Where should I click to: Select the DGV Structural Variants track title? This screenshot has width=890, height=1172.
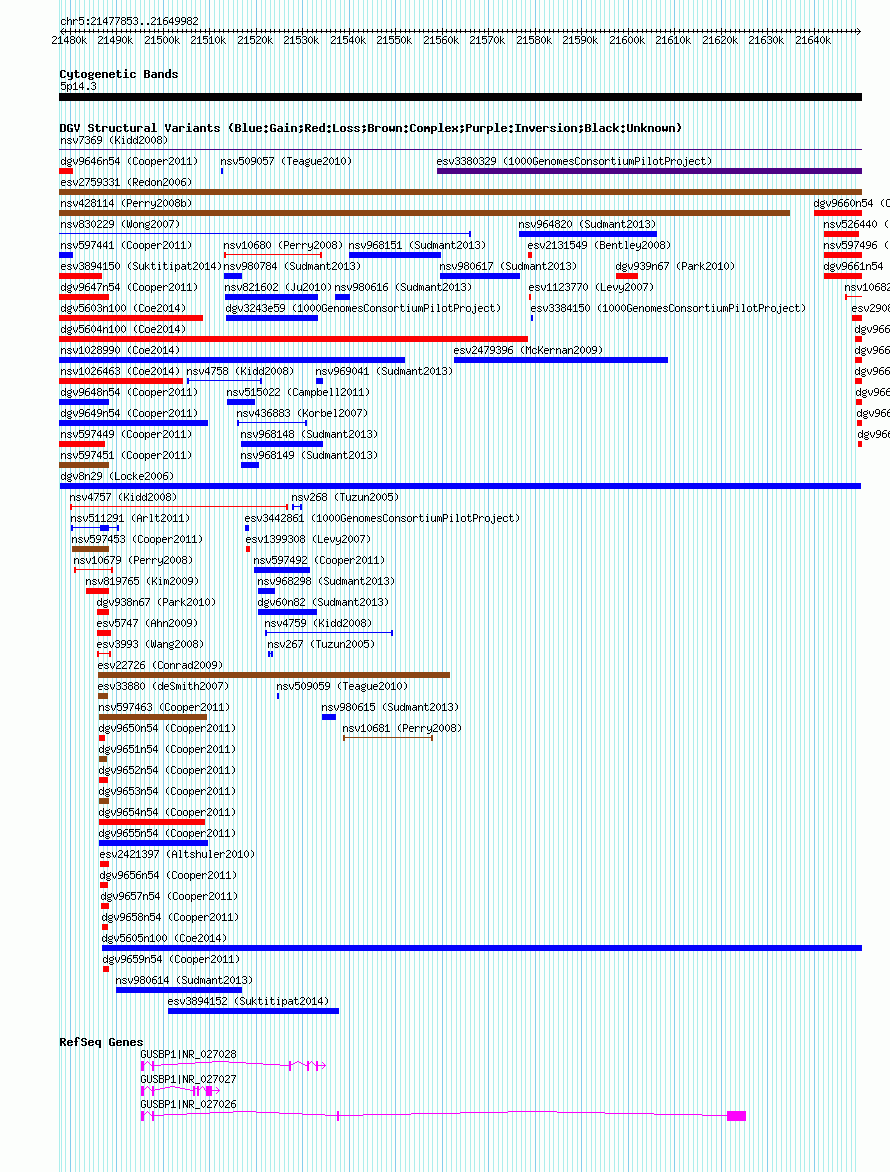click(x=371, y=128)
